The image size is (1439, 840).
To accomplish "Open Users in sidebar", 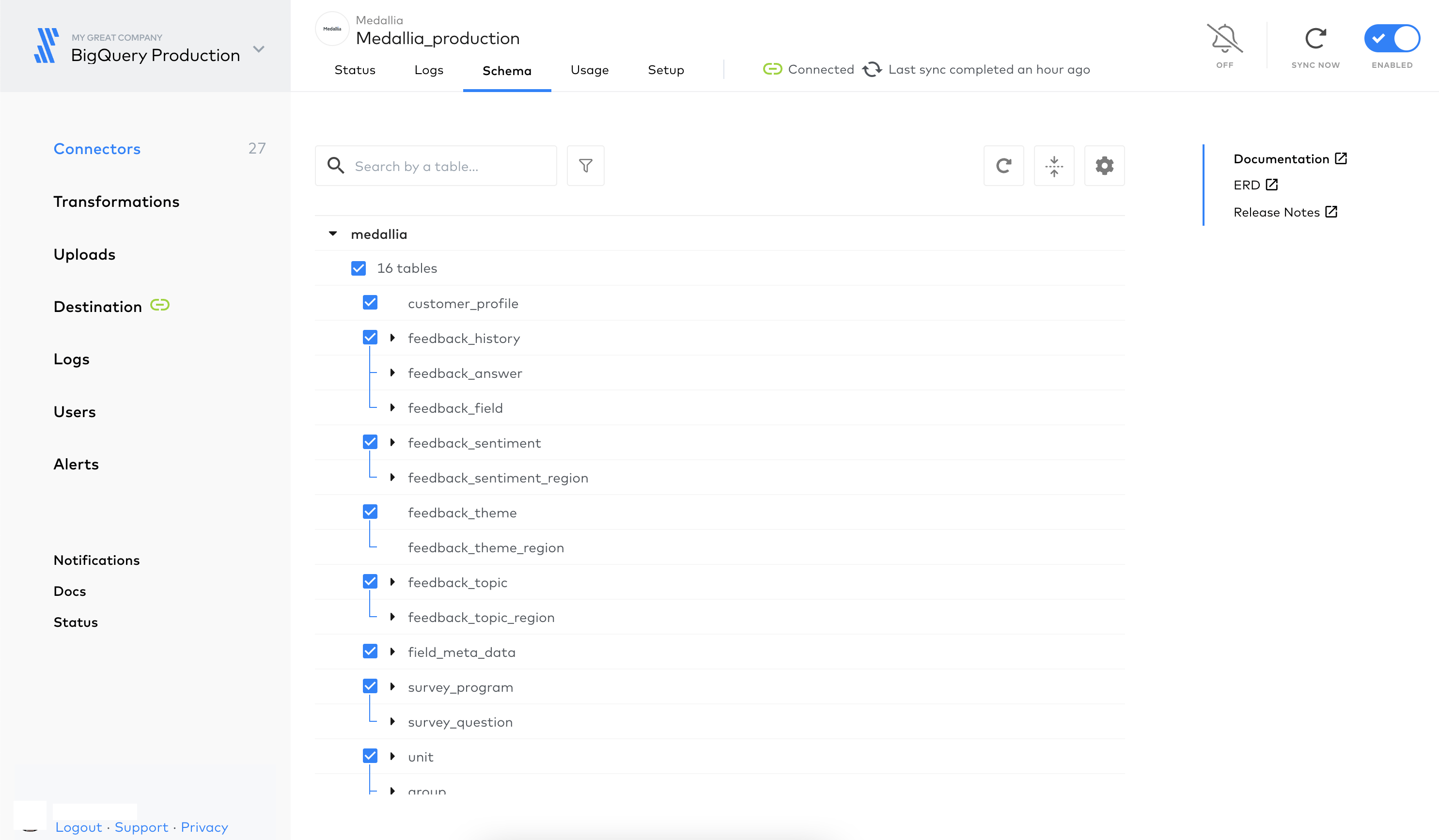I will pyautogui.click(x=74, y=412).
